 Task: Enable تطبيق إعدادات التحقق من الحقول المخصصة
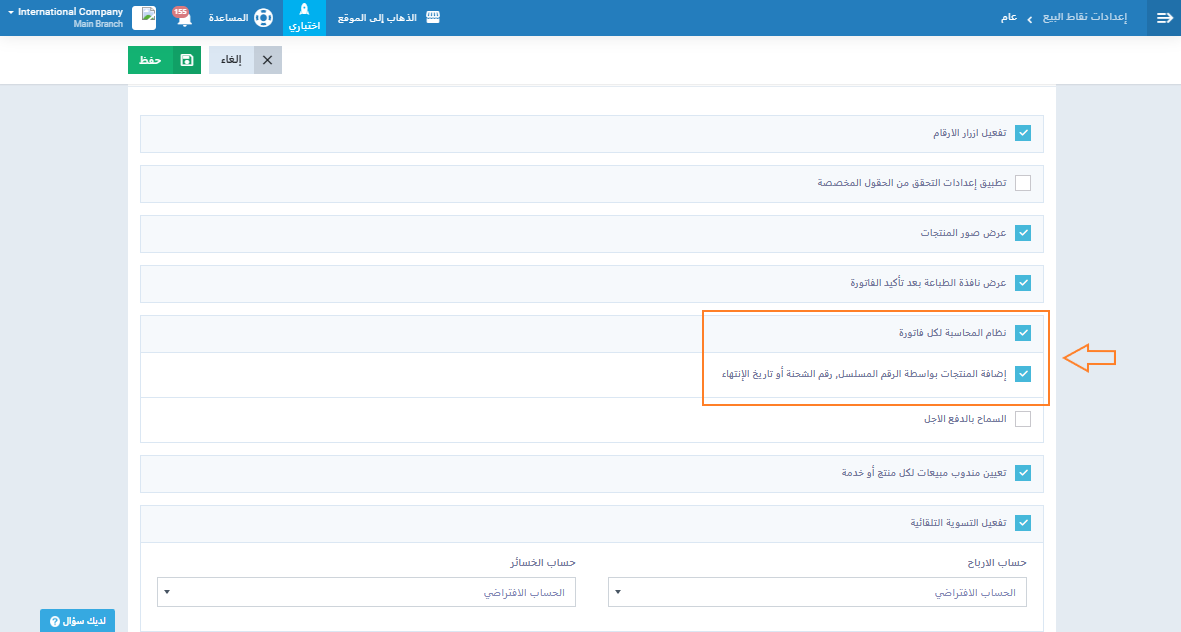(x=1023, y=183)
